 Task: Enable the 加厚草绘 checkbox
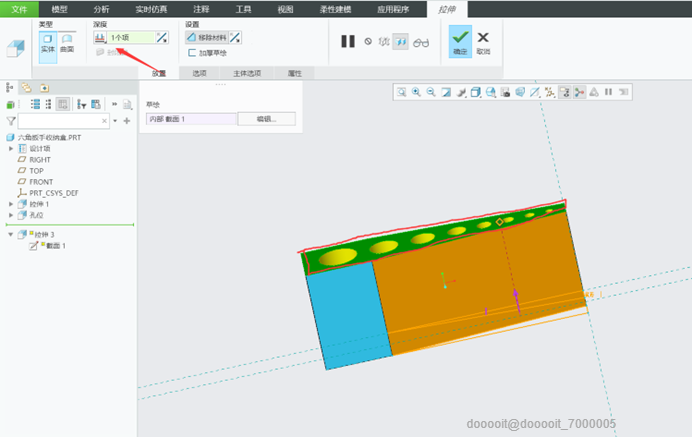(x=193, y=53)
